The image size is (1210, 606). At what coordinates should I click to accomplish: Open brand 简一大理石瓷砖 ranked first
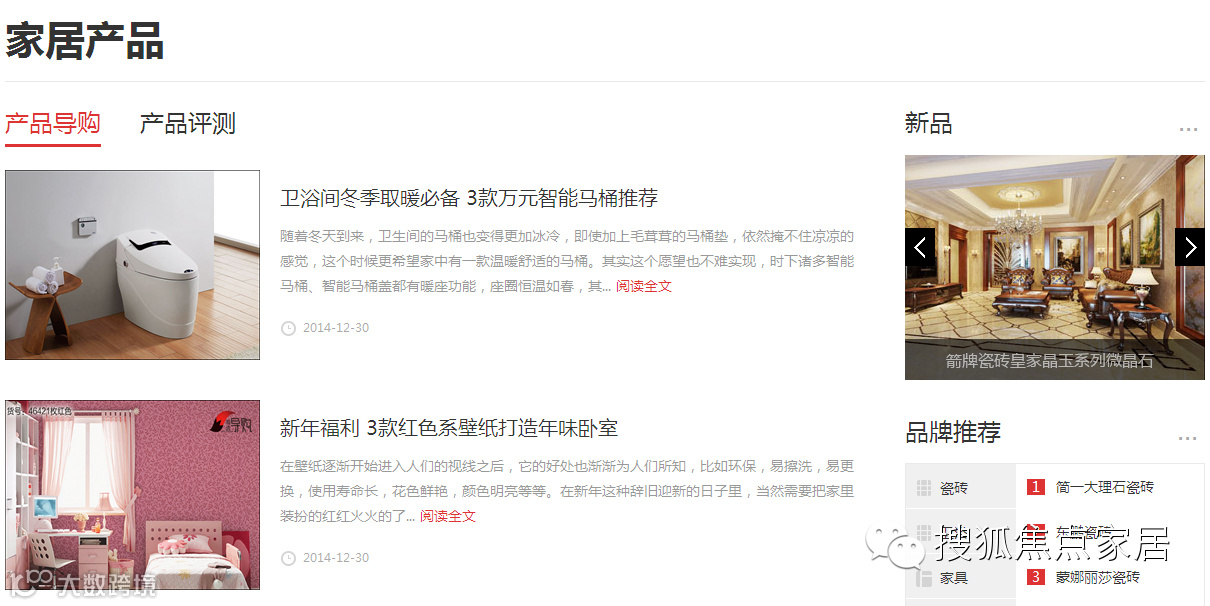(x=1105, y=487)
